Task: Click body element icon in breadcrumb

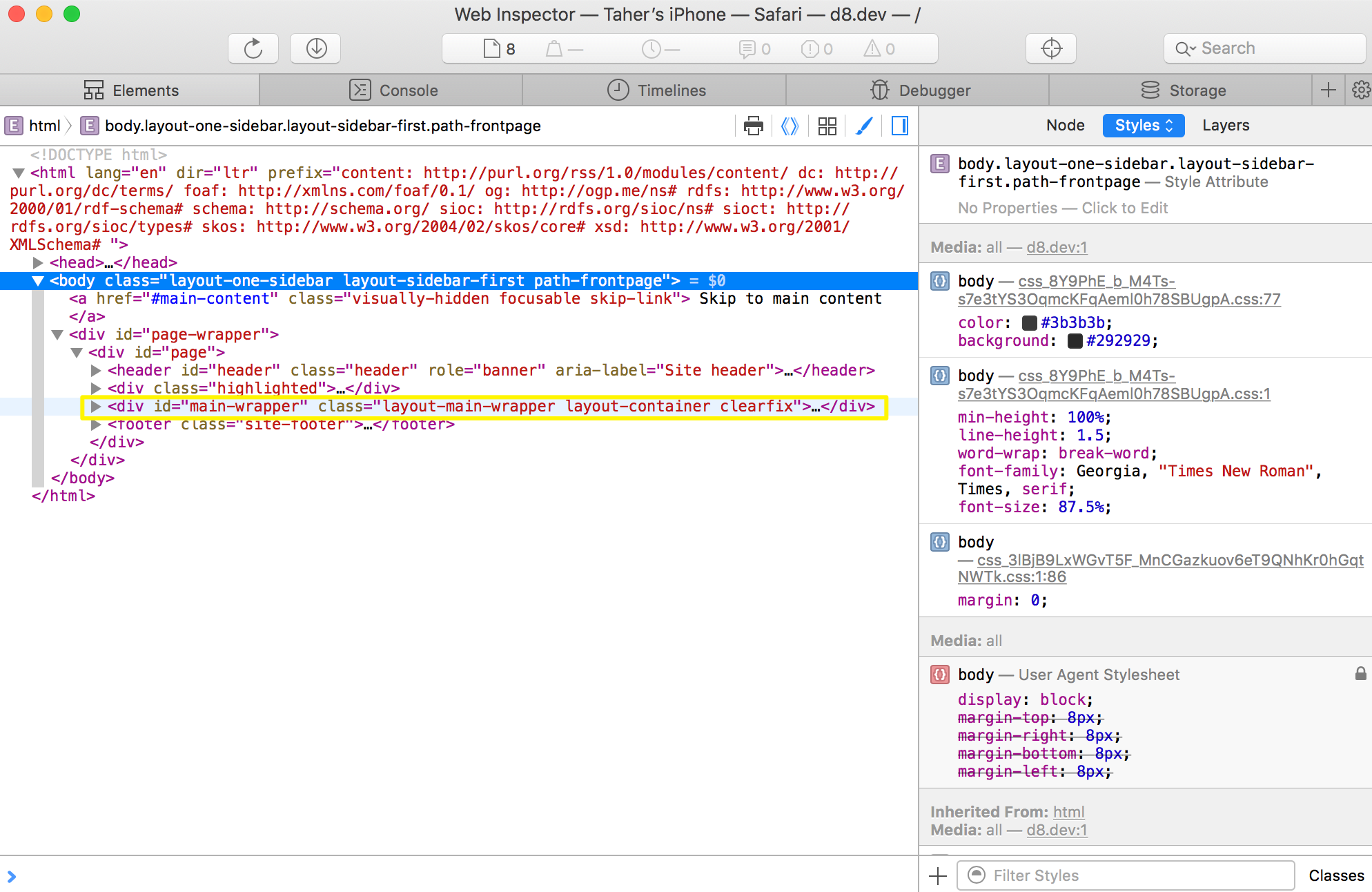Action: [x=89, y=126]
